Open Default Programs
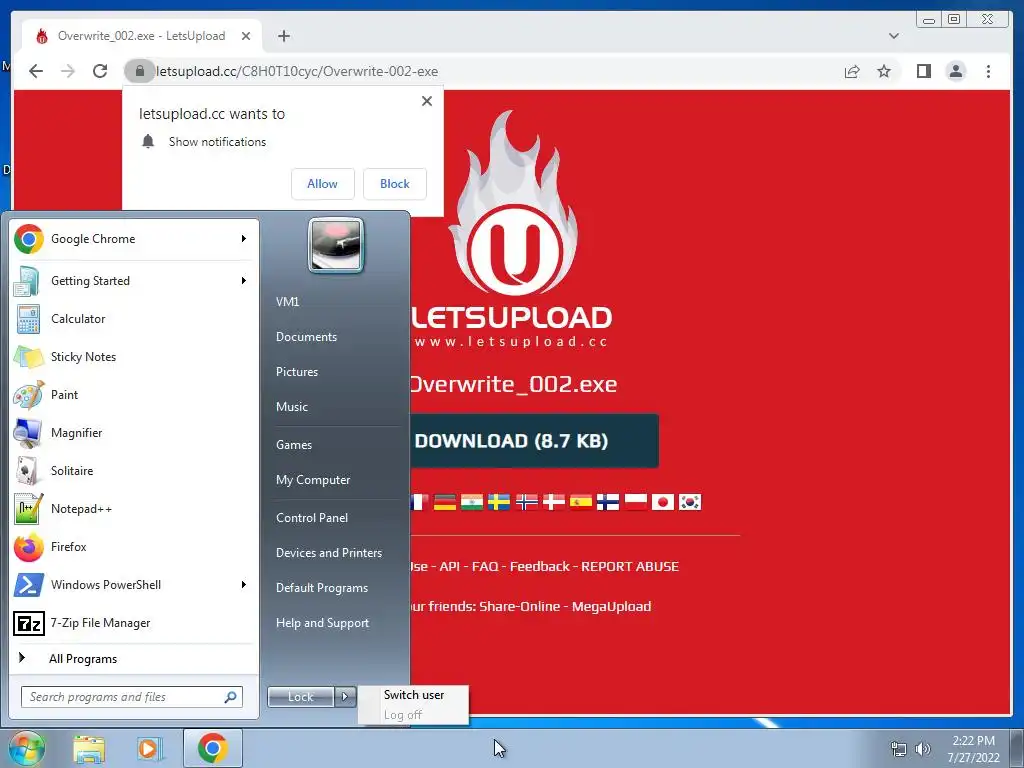Viewport: 1024px width, 768px height. [x=322, y=588]
